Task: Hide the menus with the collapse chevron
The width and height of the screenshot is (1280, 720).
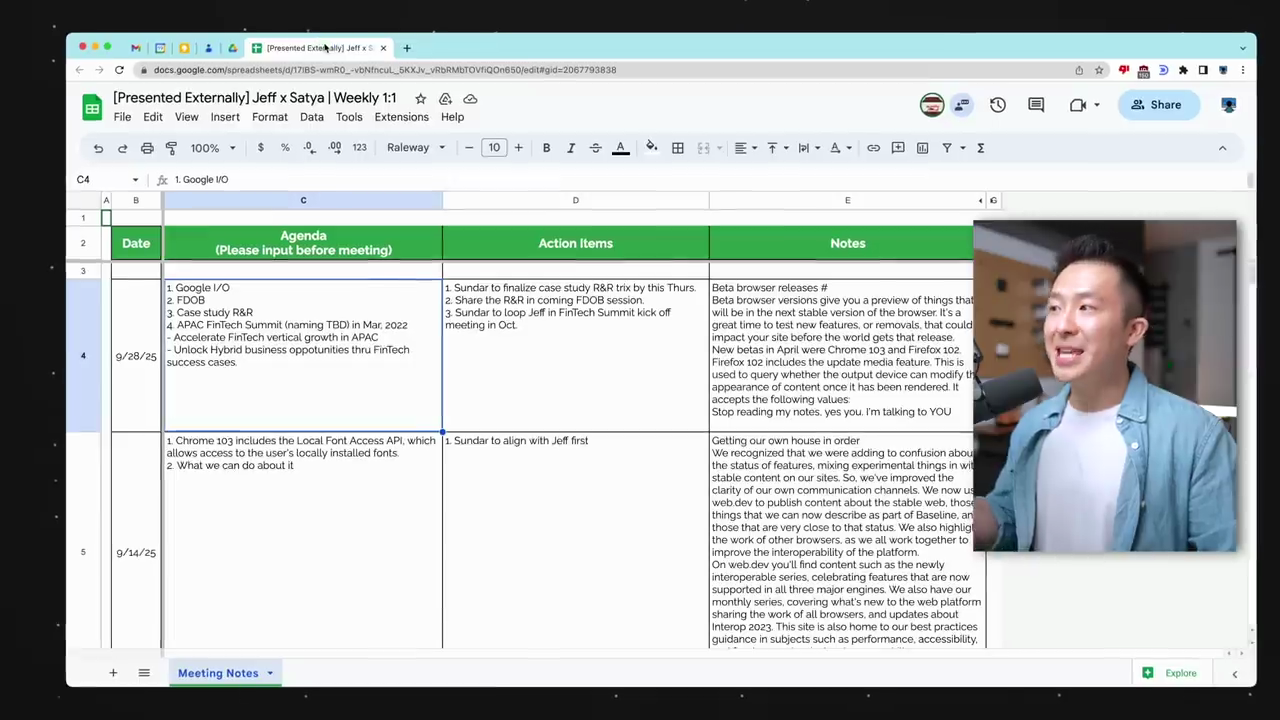Action: point(1222,148)
